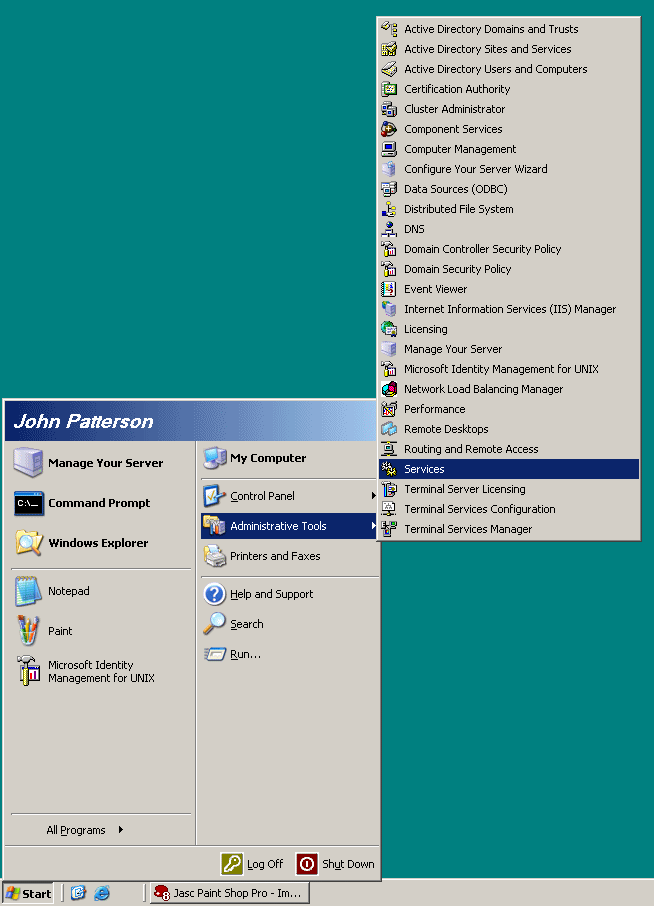Viewport: 654px width, 906px height.
Task: Click the Paint program icon
Action: coord(29,631)
